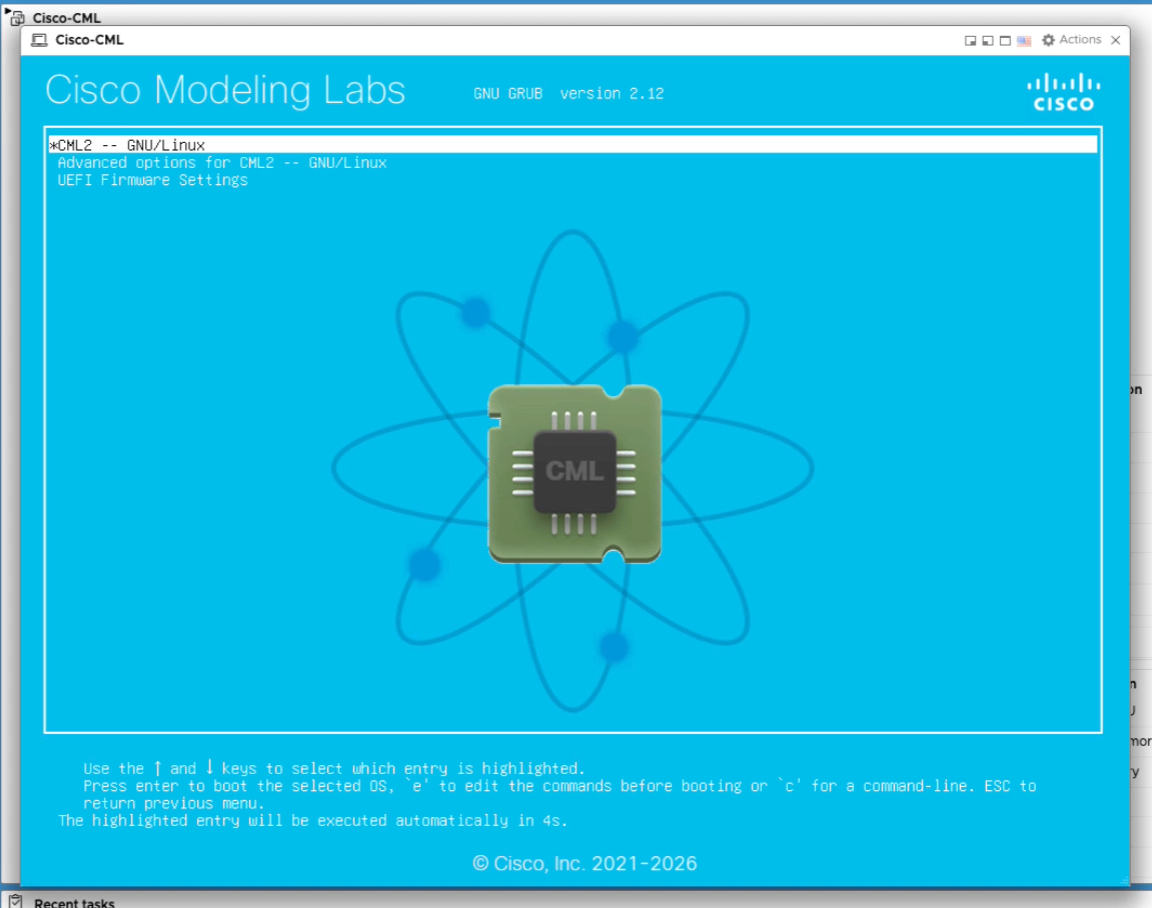
Task: Select the CML2 -- GNU/Linux boot entry
Action: (573, 145)
